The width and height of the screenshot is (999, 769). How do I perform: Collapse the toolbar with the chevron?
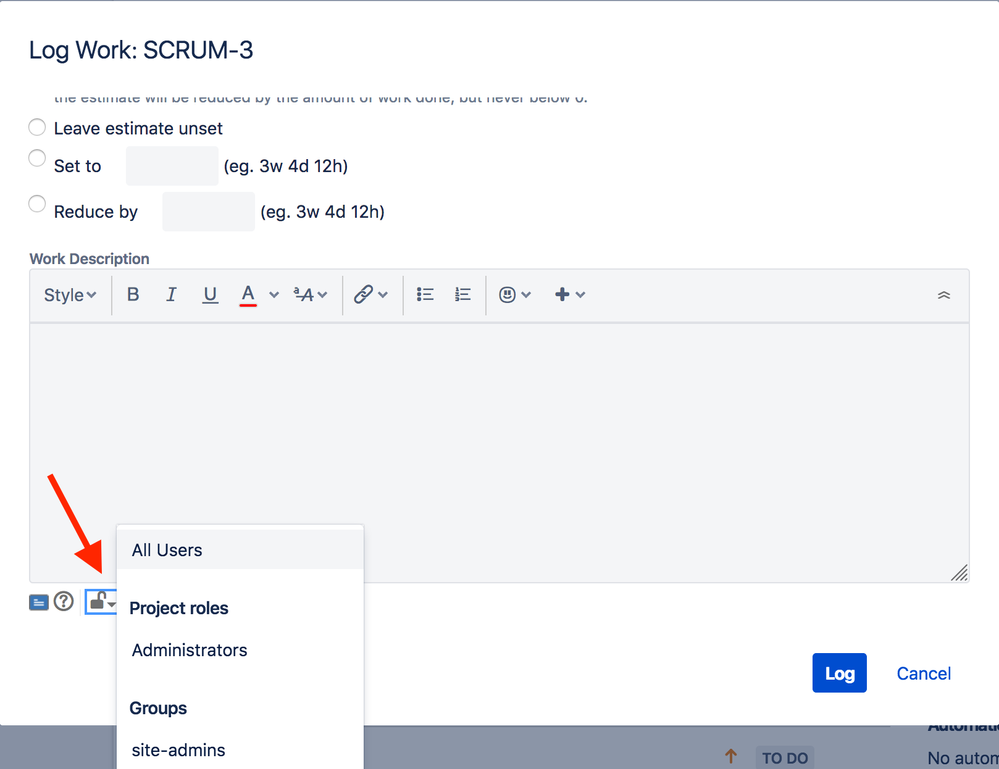click(943, 294)
